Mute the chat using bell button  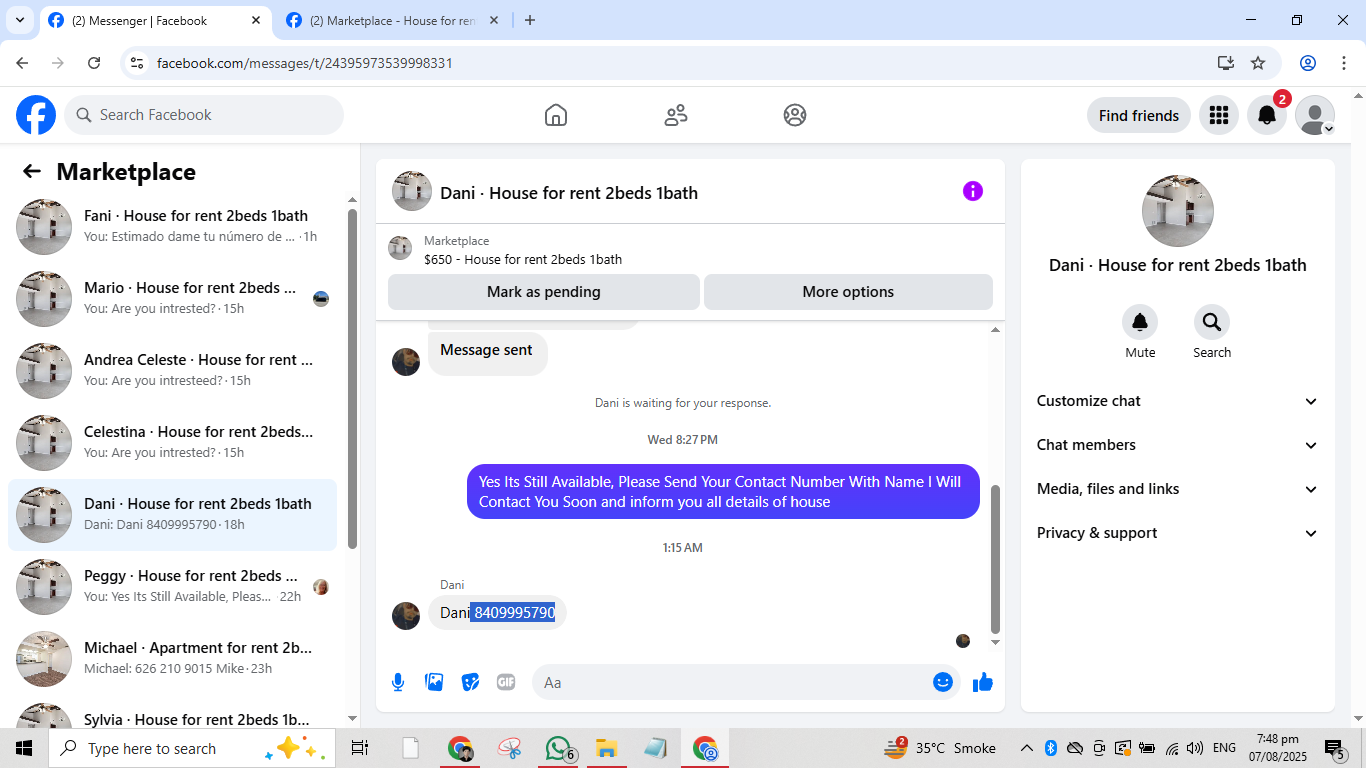pos(1140,322)
